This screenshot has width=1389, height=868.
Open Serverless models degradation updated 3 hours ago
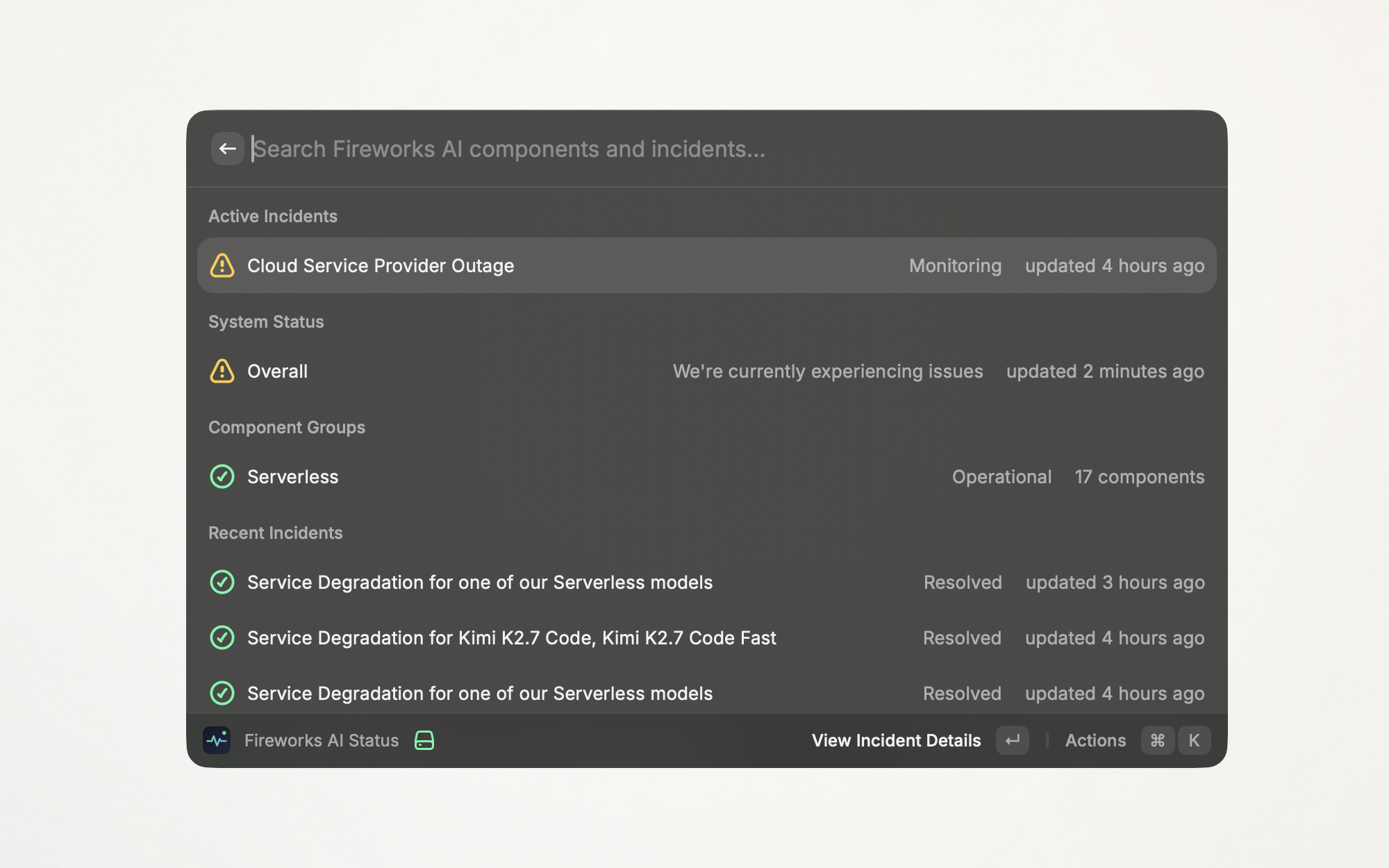click(707, 582)
